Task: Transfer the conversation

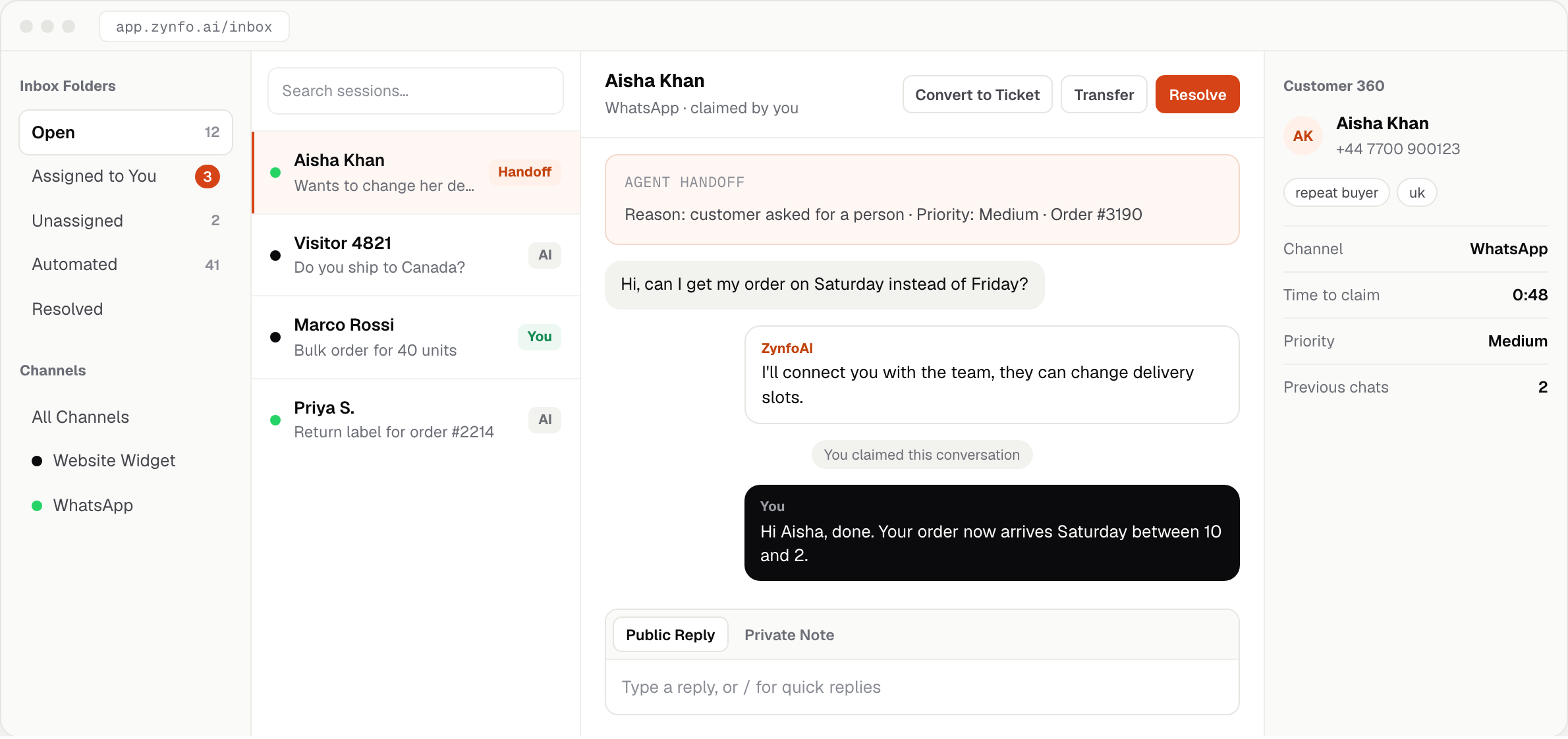Action: pos(1104,95)
